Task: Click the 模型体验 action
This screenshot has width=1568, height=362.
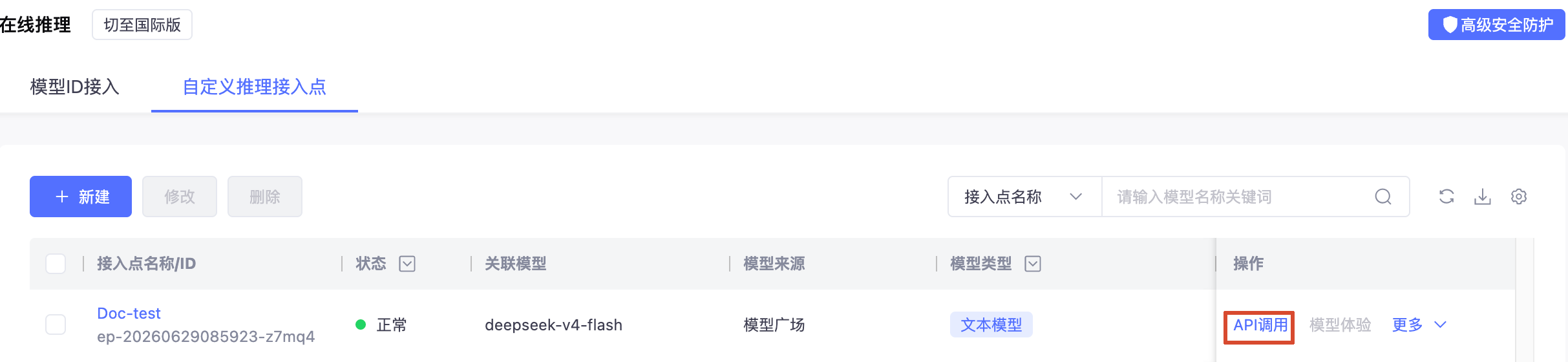Action: [1340, 325]
